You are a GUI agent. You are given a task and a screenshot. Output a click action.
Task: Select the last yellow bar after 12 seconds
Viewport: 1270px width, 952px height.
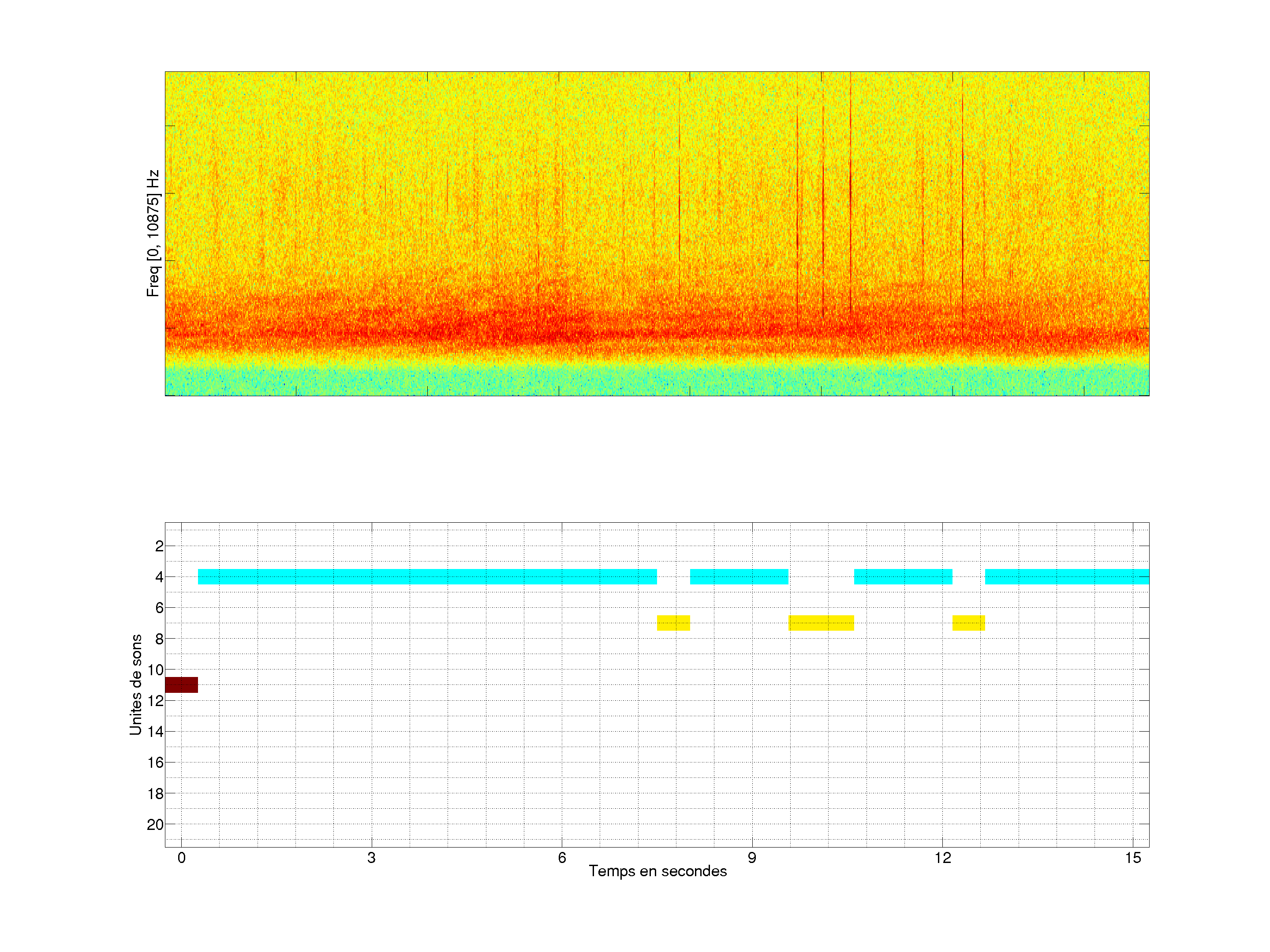pos(968,623)
